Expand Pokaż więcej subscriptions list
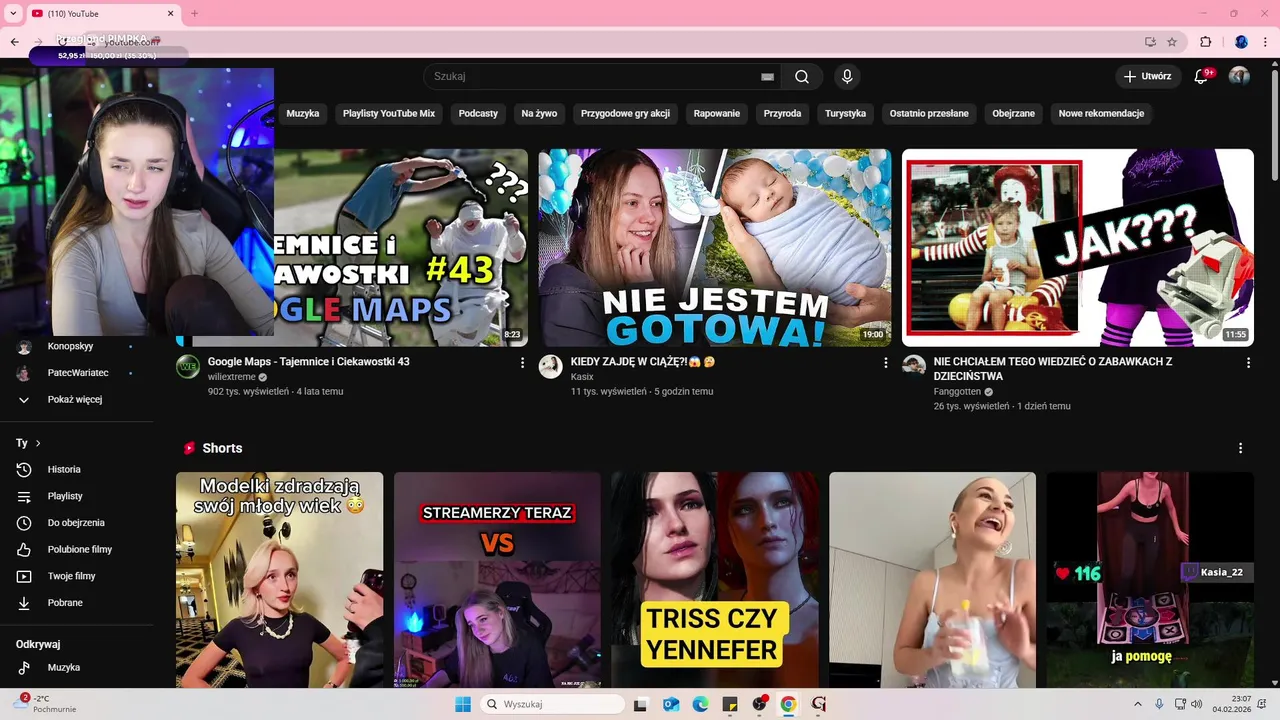The image size is (1280, 720). [76, 399]
